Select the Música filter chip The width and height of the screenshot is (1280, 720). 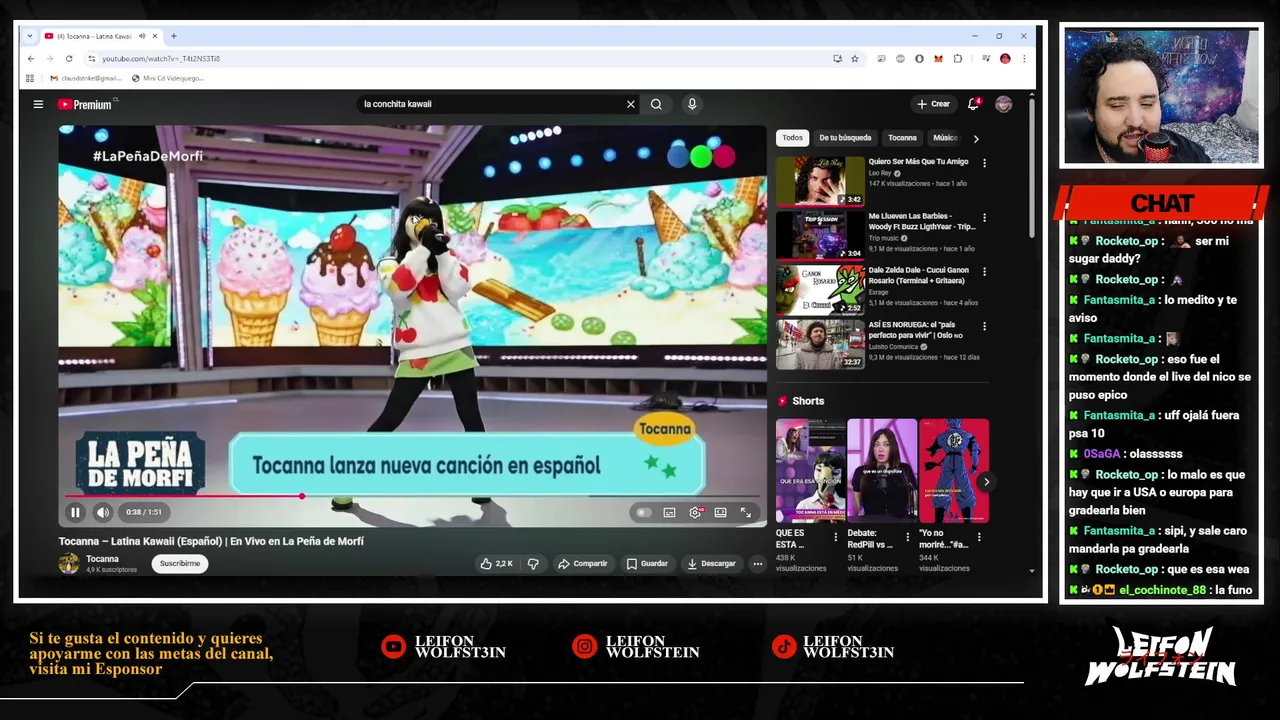coord(944,138)
